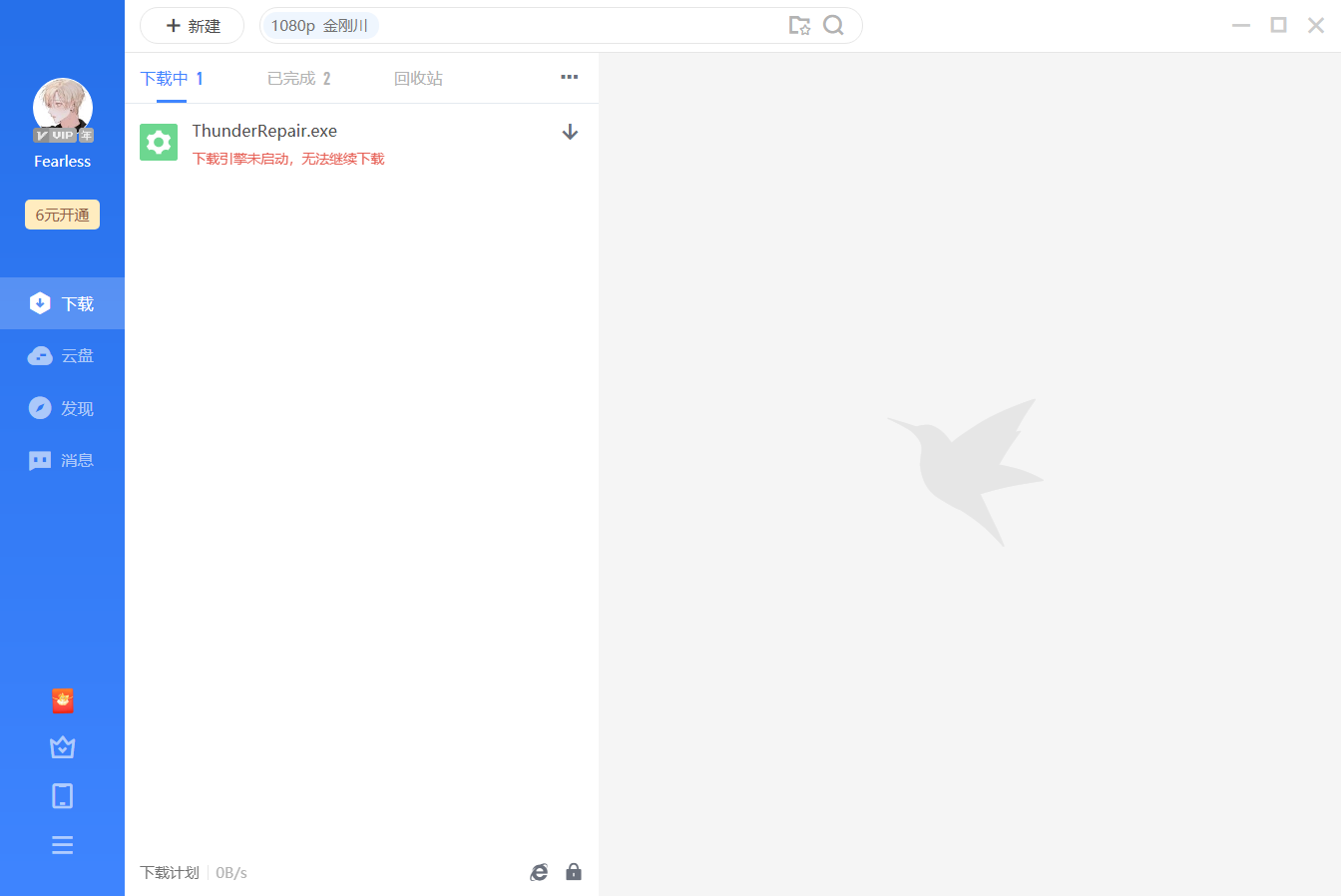Open the 回收站 tab
1341x896 pixels.
coord(418,79)
